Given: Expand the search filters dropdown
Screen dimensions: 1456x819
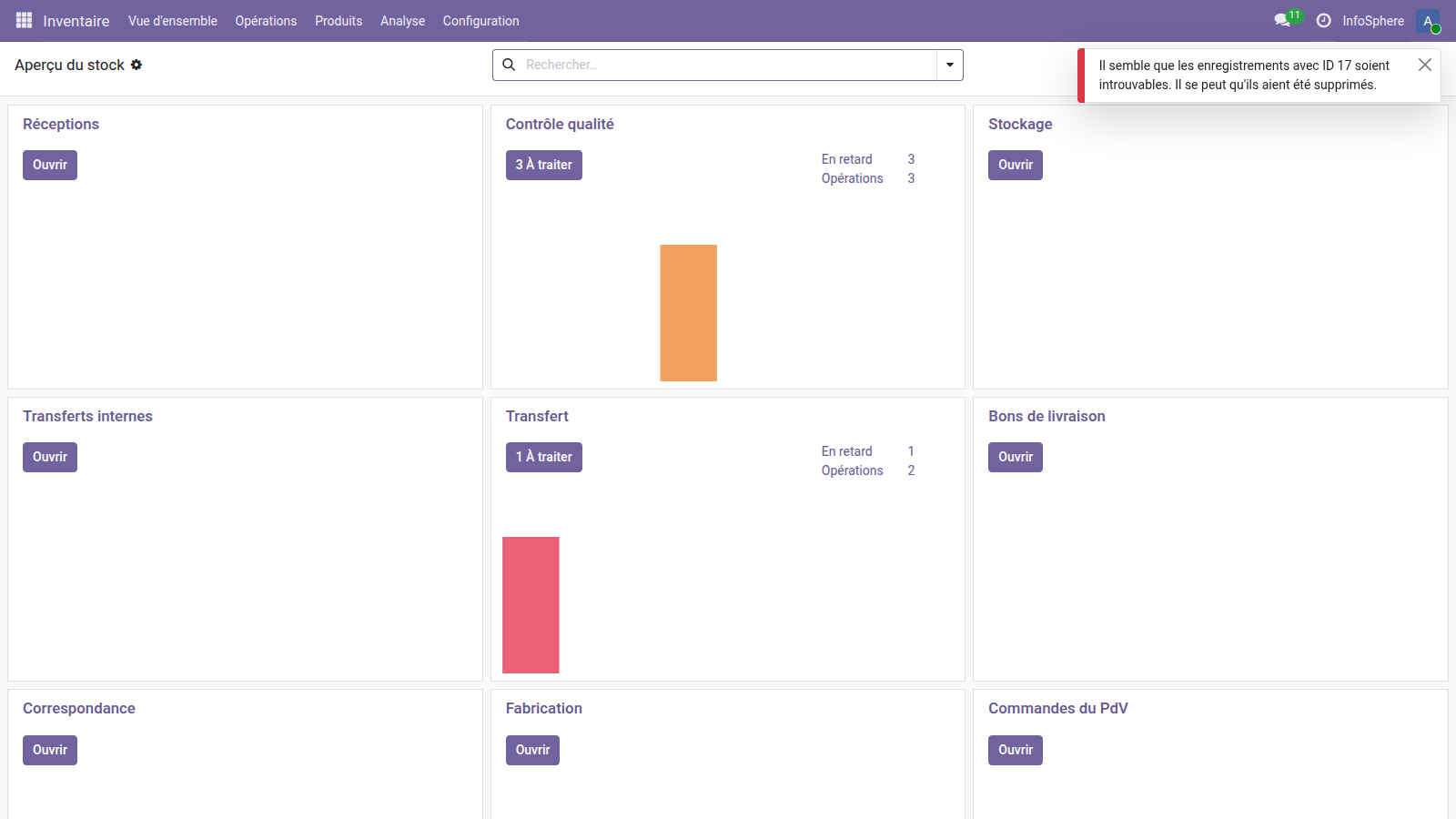Looking at the screenshot, I should (949, 65).
